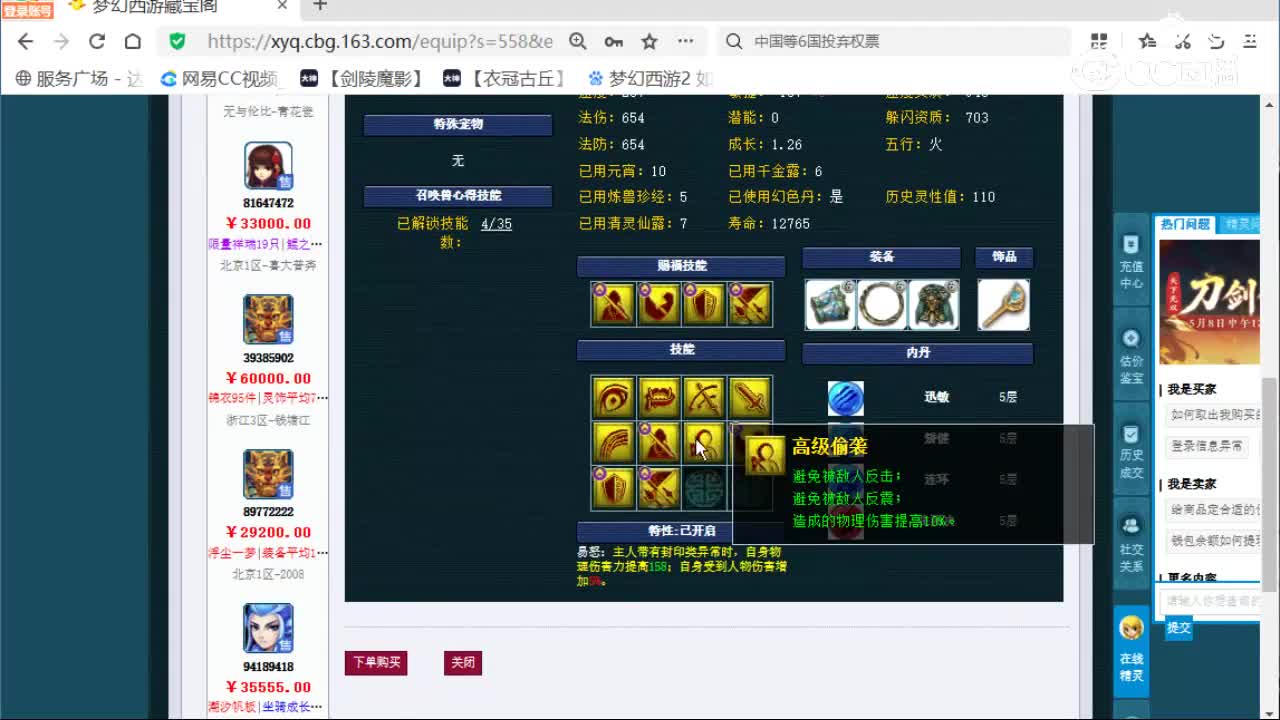Open the saved passwords key icon

(614, 41)
